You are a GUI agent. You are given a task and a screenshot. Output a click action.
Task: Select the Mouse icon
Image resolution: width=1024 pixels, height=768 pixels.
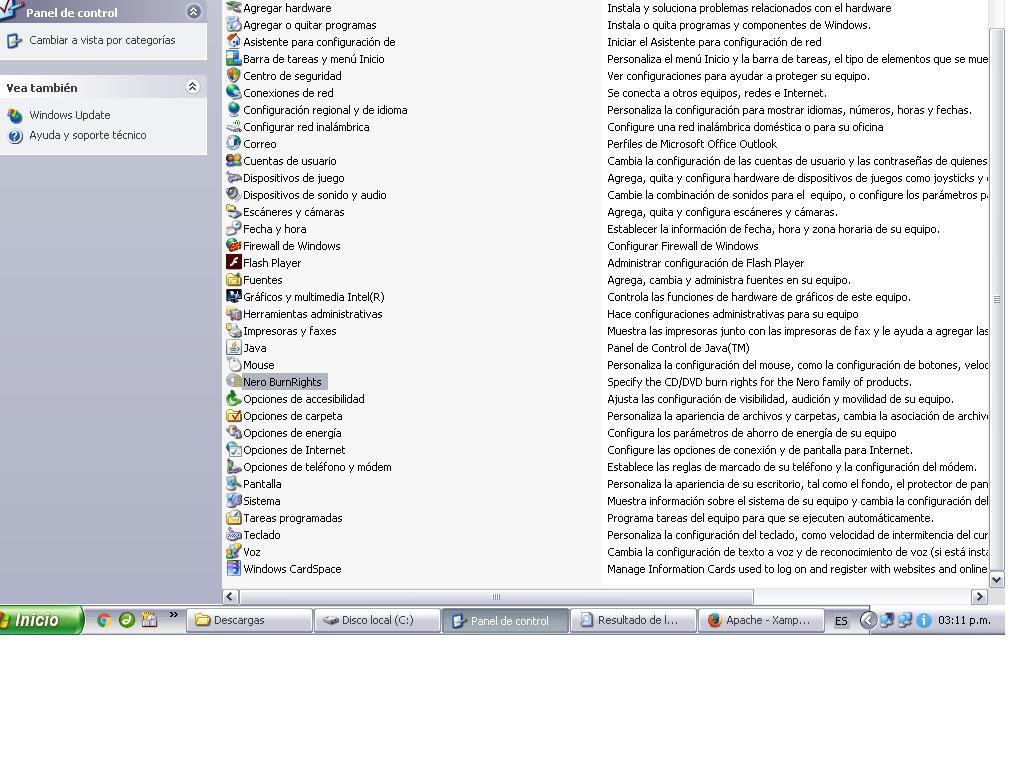(234, 364)
